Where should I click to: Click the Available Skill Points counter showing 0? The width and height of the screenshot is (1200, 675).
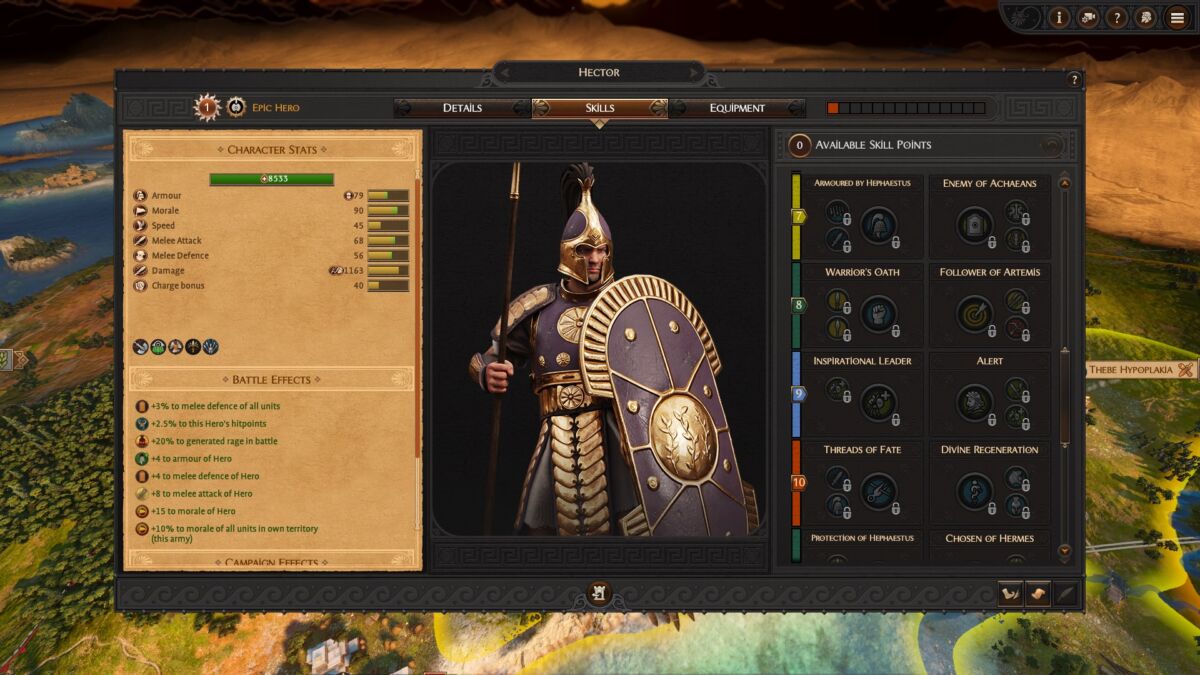(799, 145)
